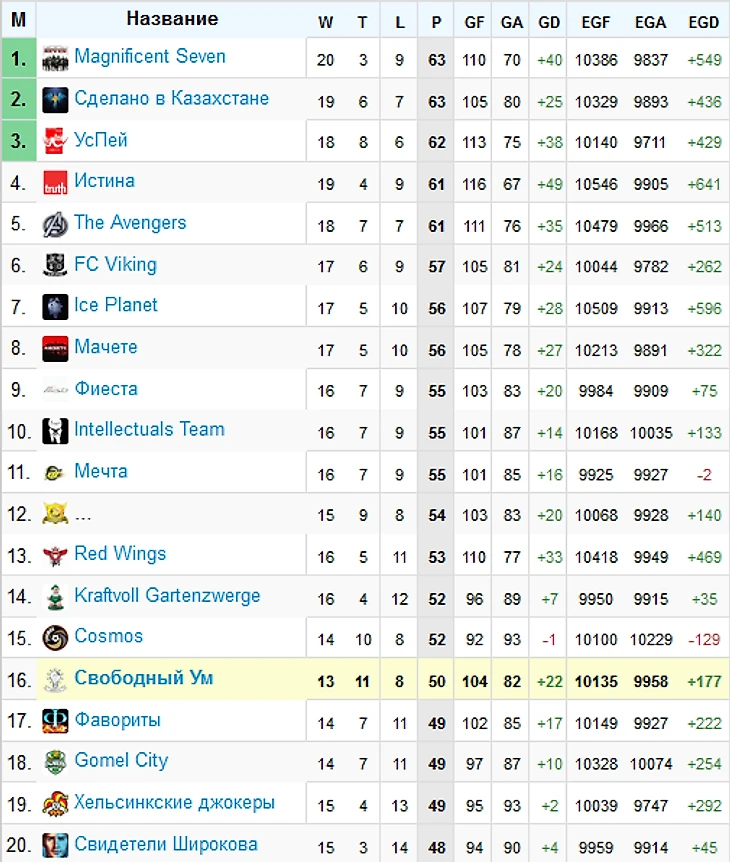Click the EGD column header
The image size is (730, 862).
pos(703,21)
